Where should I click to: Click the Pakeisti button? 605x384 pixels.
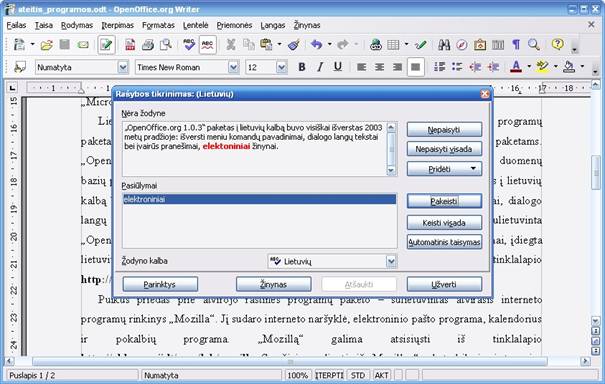point(444,201)
